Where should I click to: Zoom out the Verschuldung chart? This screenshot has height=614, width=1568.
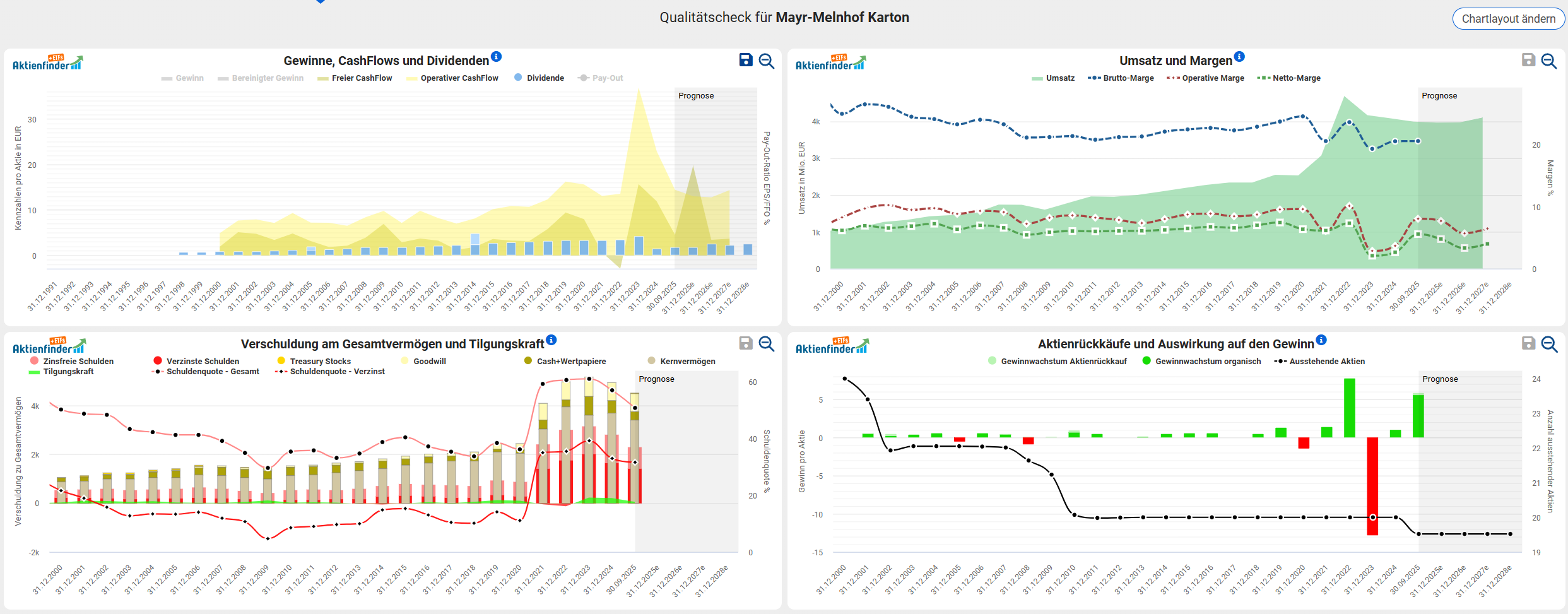pos(767,344)
